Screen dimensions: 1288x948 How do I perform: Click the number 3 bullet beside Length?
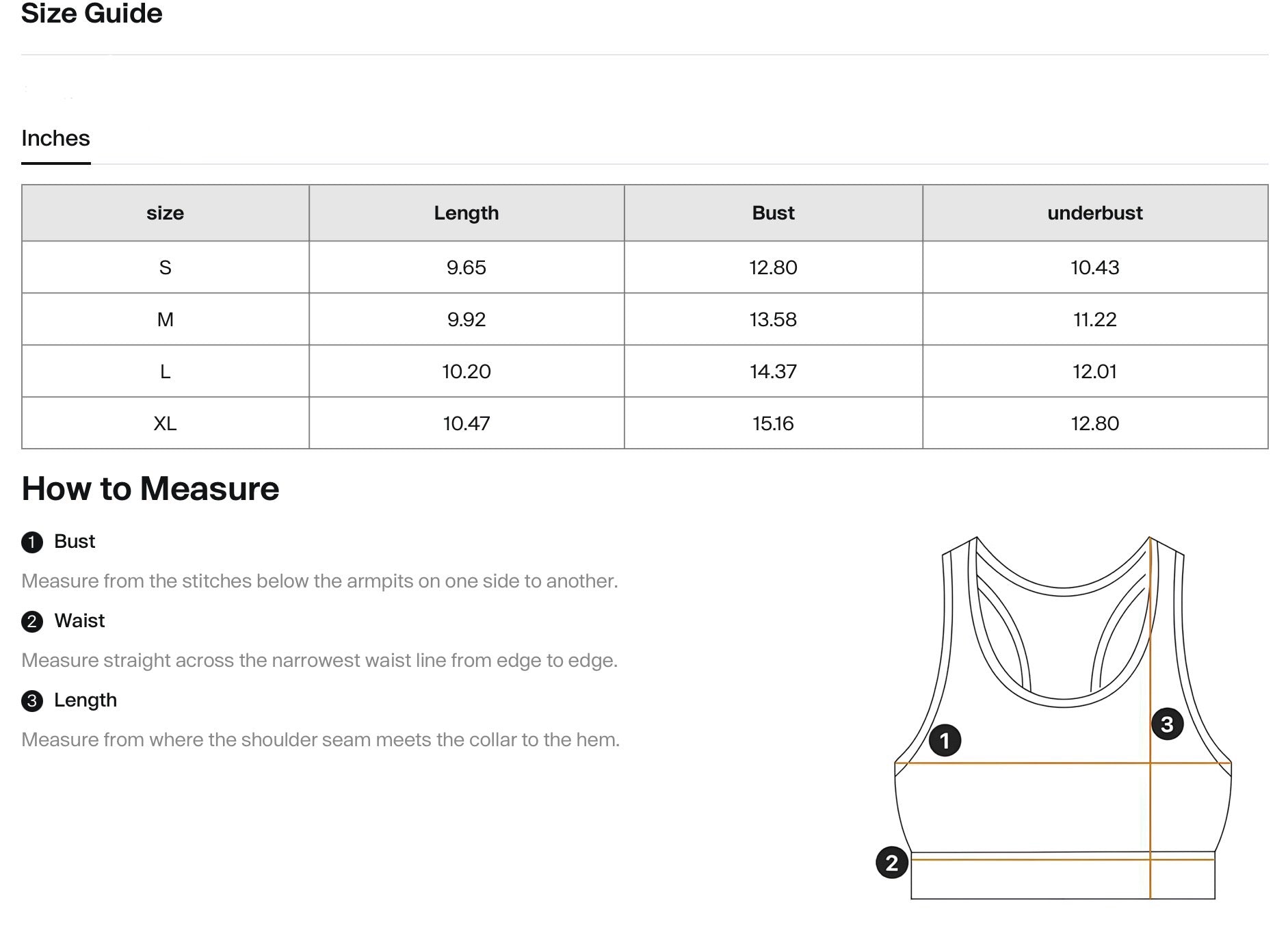coord(32,701)
